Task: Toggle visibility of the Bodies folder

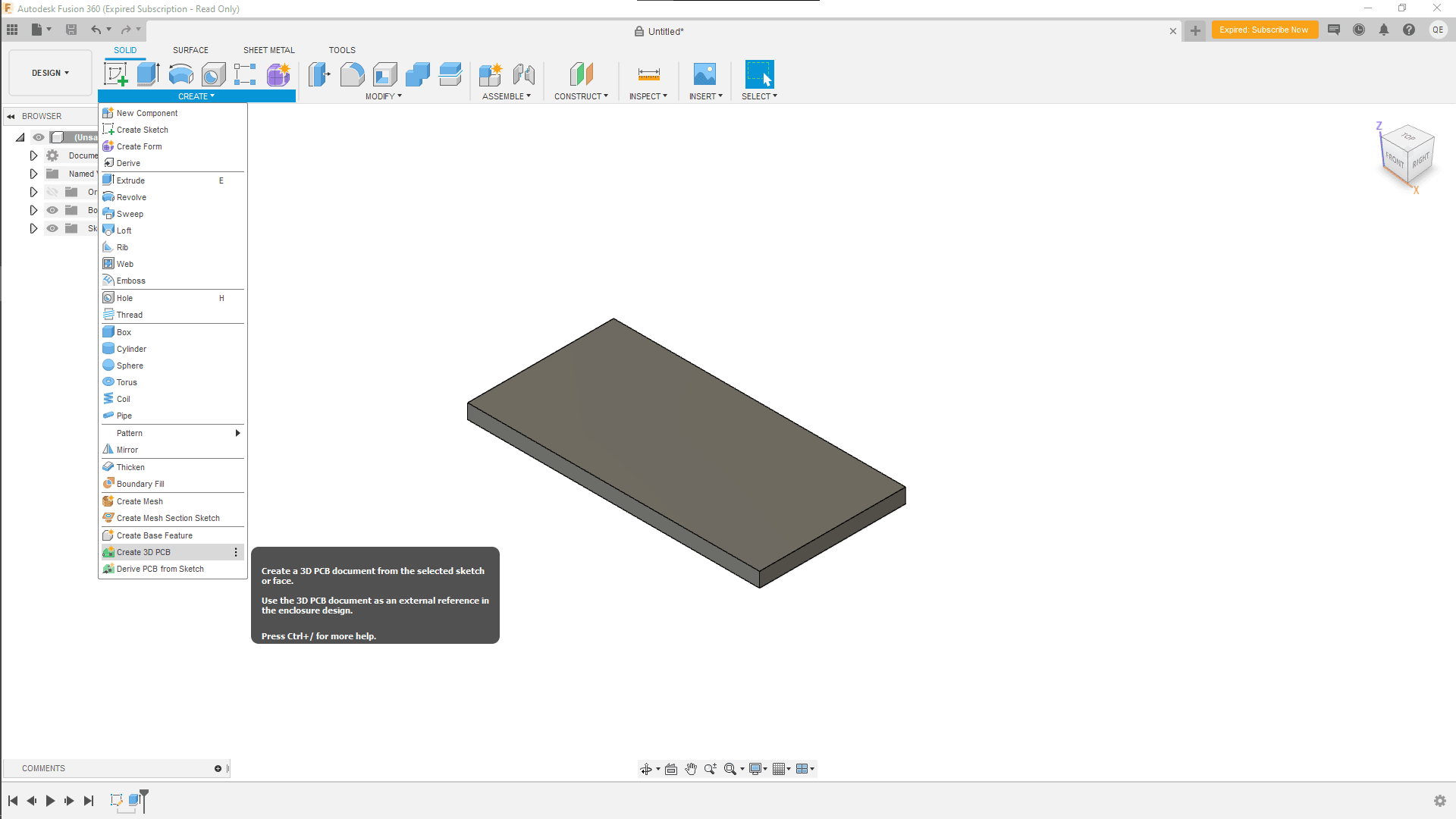Action: [52, 210]
